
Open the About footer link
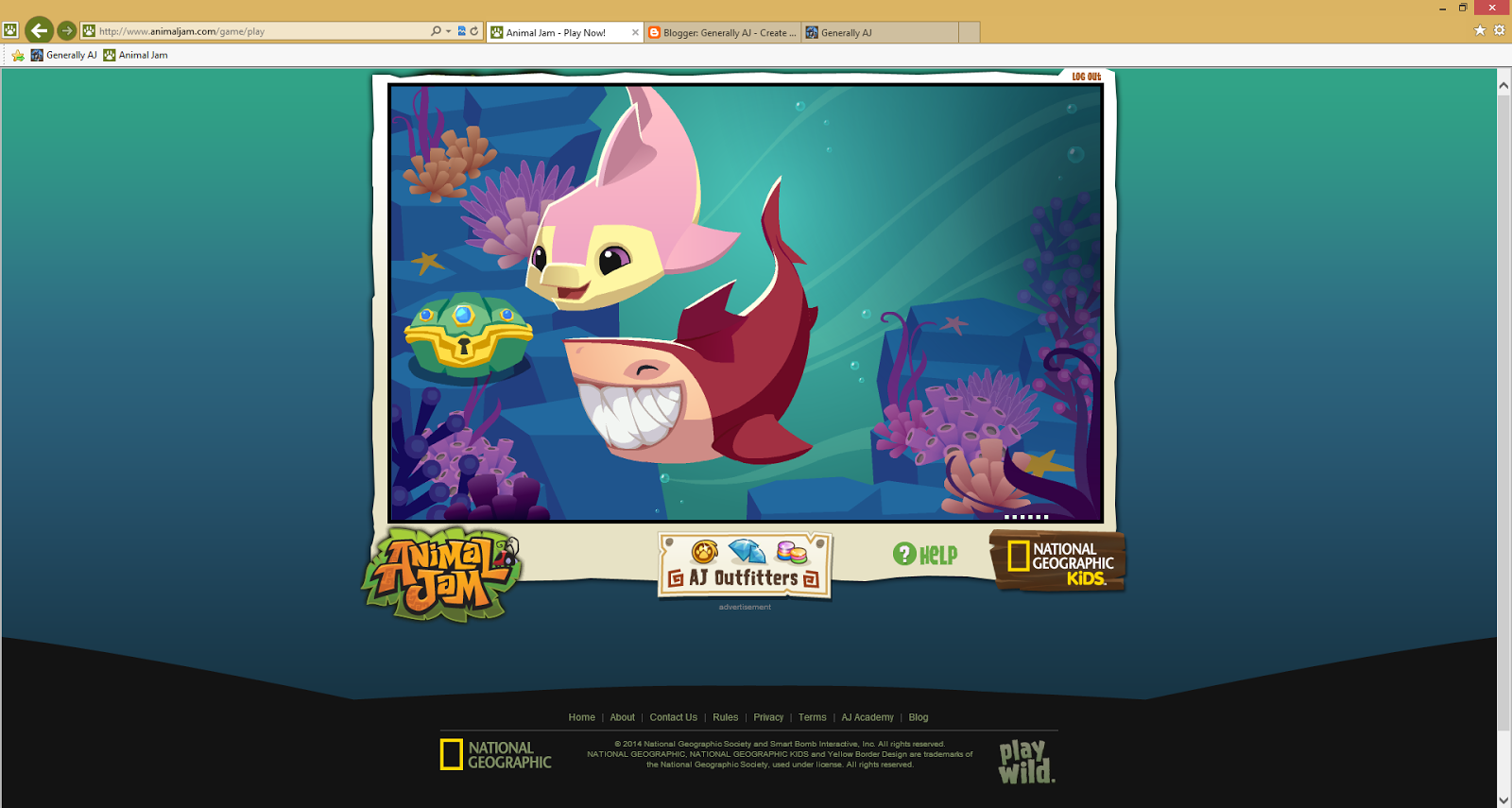pyautogui.click(x=623, y=717)
